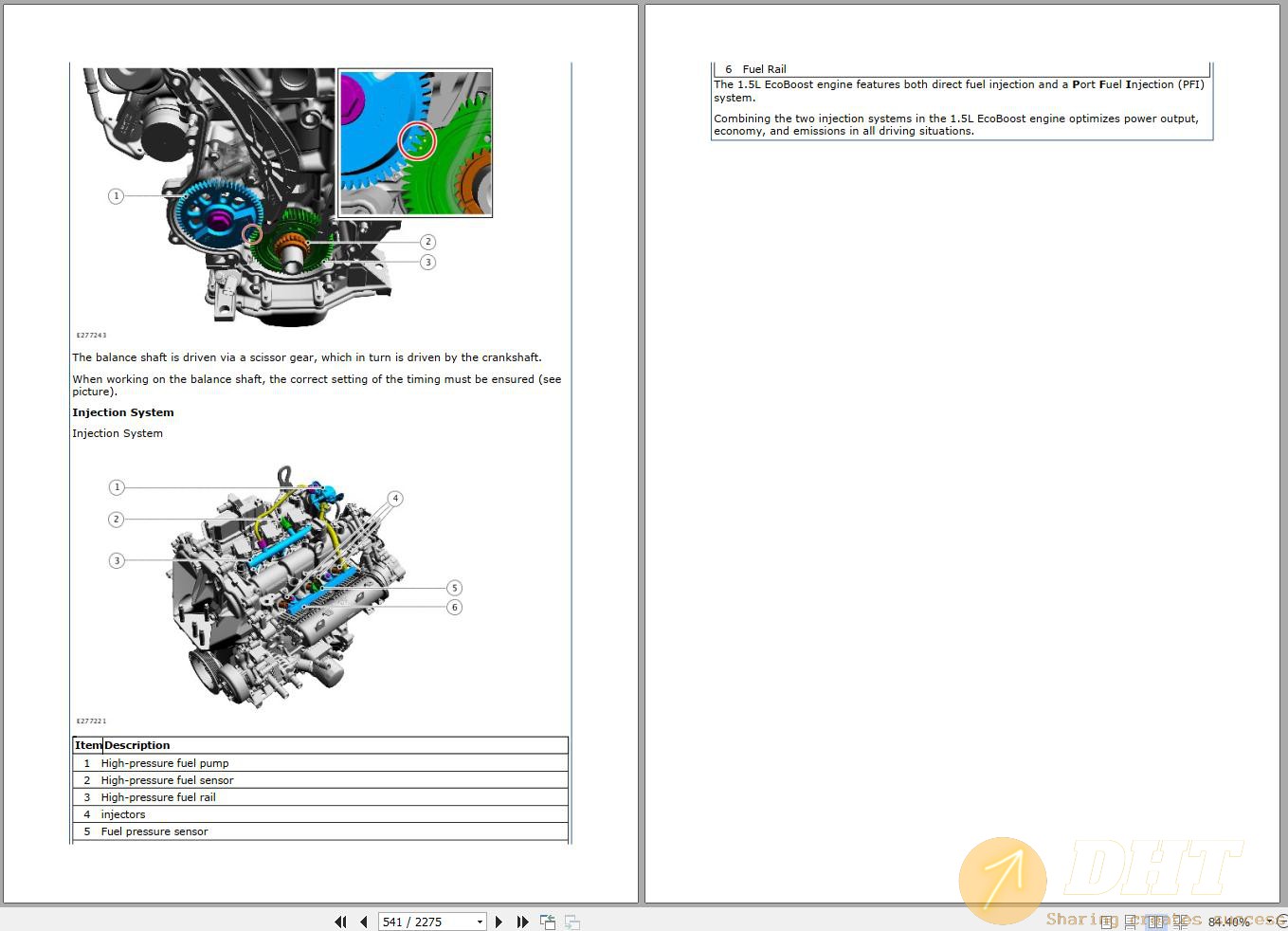The image size is (1288, 931).
Task: Click paragraph starting "When working on the balance shaft"
Action: coord(317,385)
